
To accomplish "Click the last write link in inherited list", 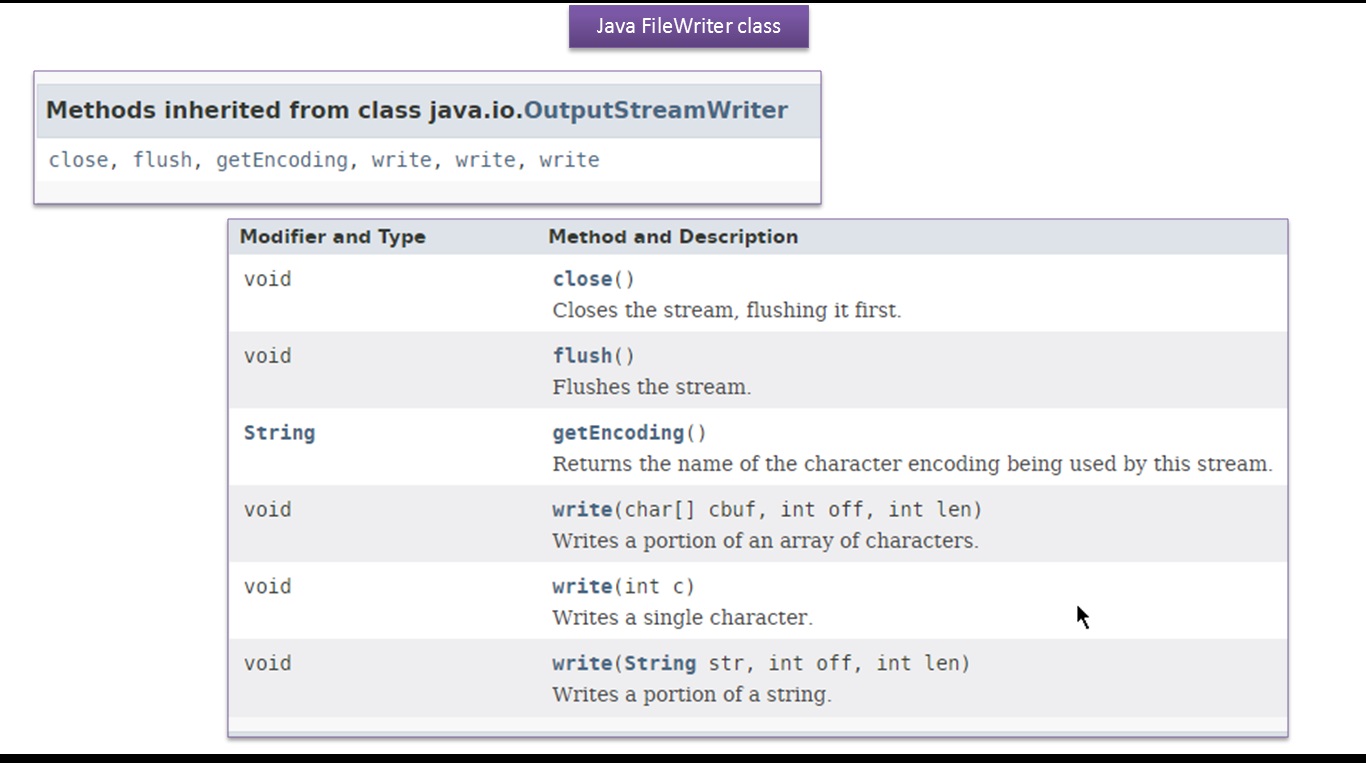I will (x=569, y=160).
